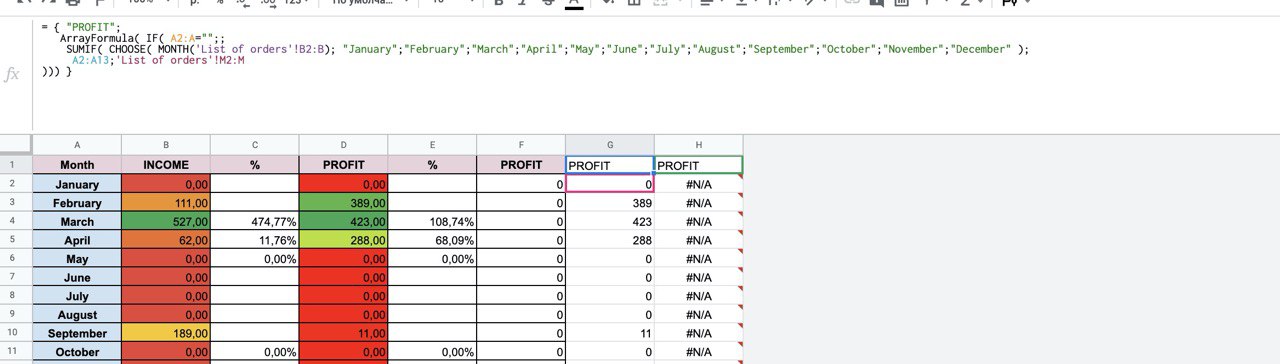This screenshot has height=364, width=1280.
Task: Click the PROFIT header in column D
Action: click(x=344, y=165)
